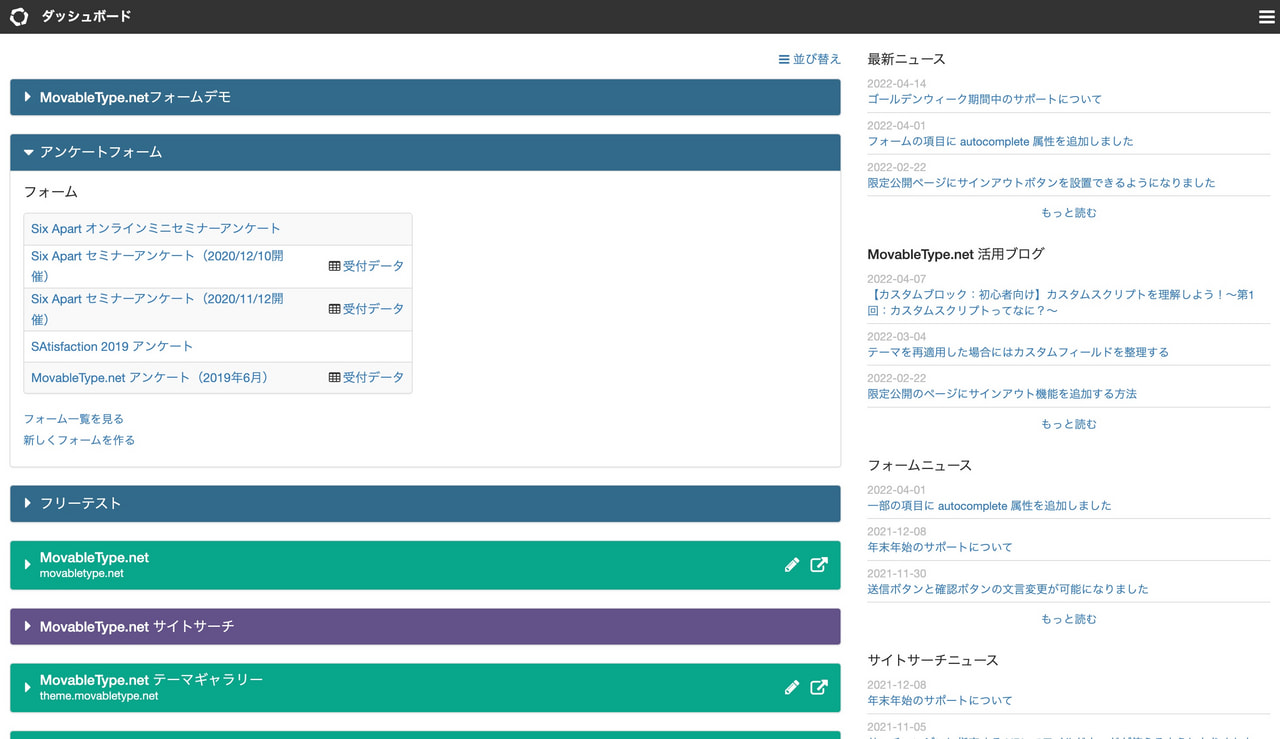Click the sort icon beside 並び替え
The height and width of the screenshot is (739, 1280).
coord(783,59)
